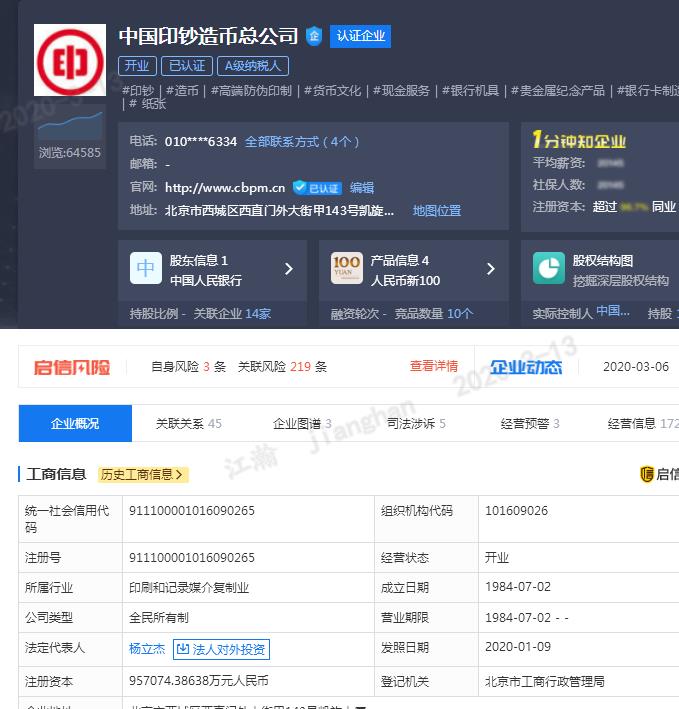Click the 中 shareholder avatar icon

pos(146,268)
